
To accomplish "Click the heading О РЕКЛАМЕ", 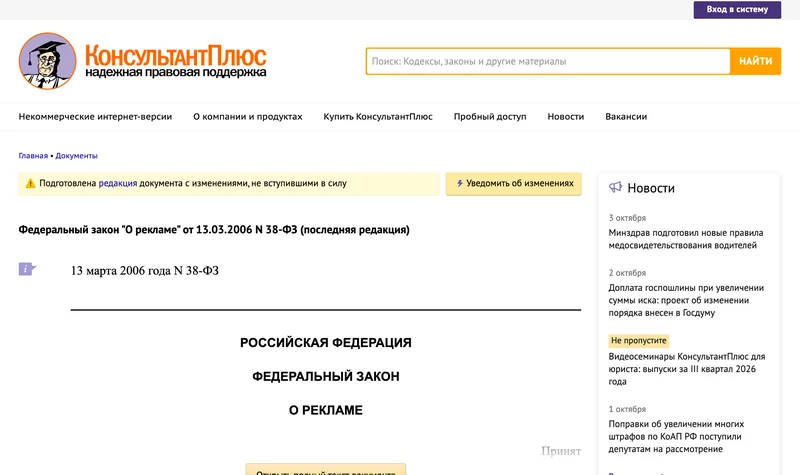I will [x=326, y=410].
